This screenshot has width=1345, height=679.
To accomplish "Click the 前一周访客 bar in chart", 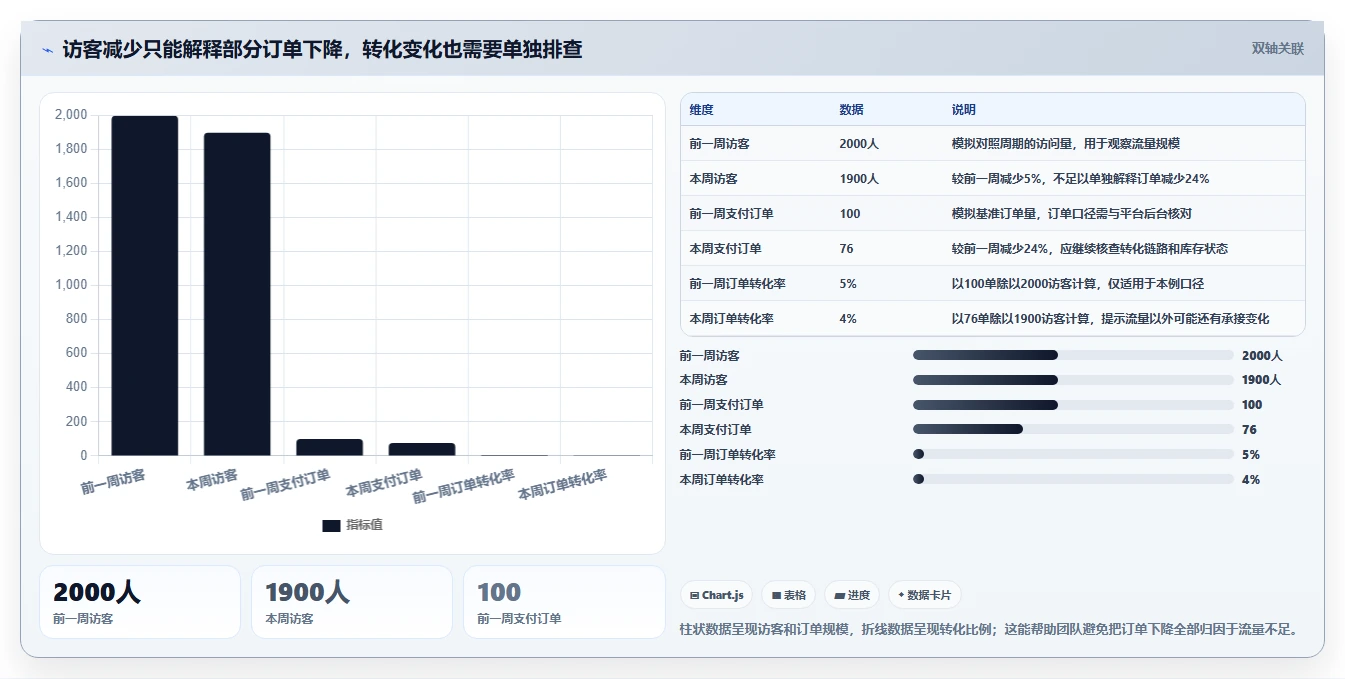I will [145, 286].
